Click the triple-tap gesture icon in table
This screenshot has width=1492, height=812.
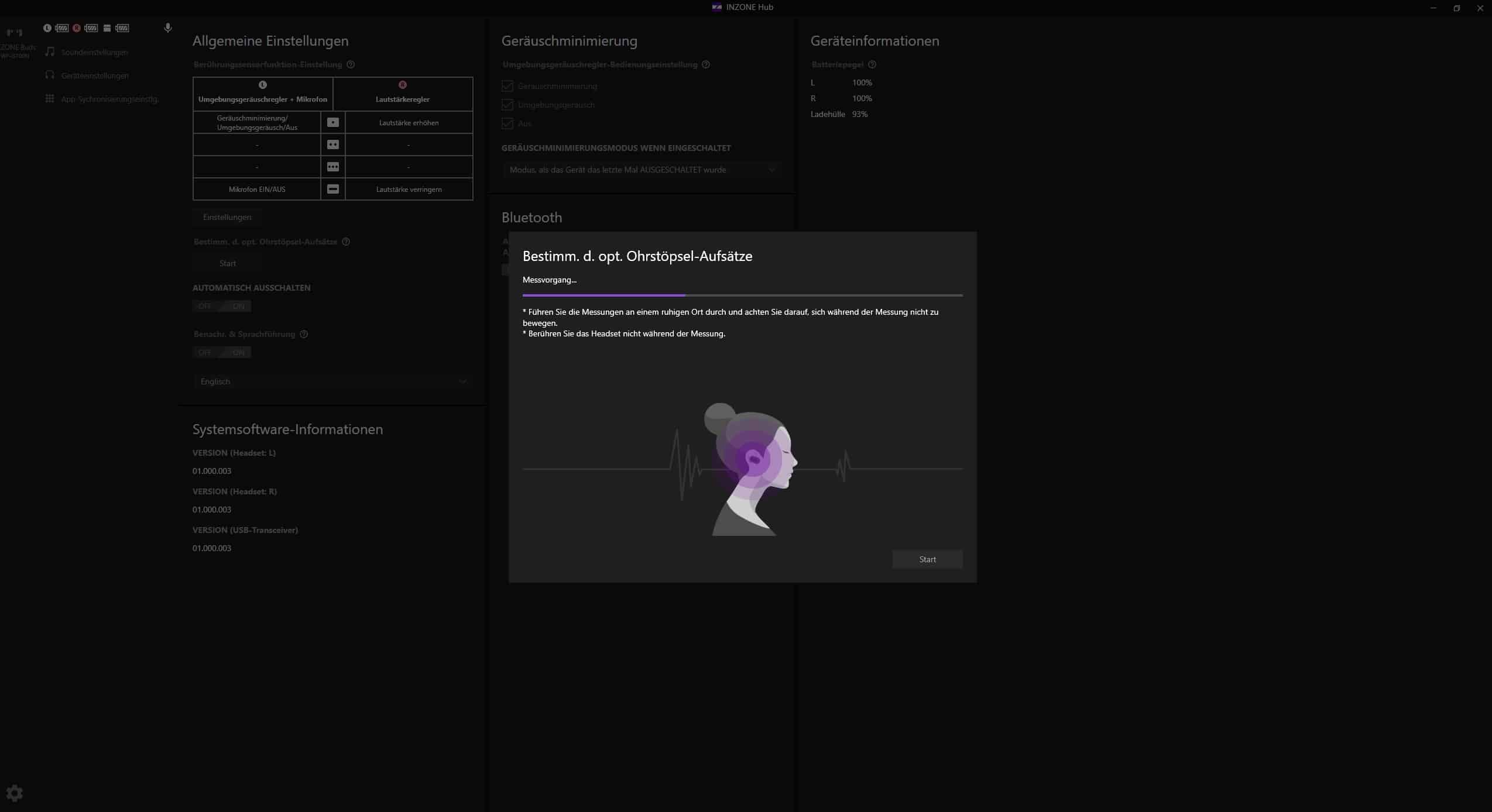point(333,167)
